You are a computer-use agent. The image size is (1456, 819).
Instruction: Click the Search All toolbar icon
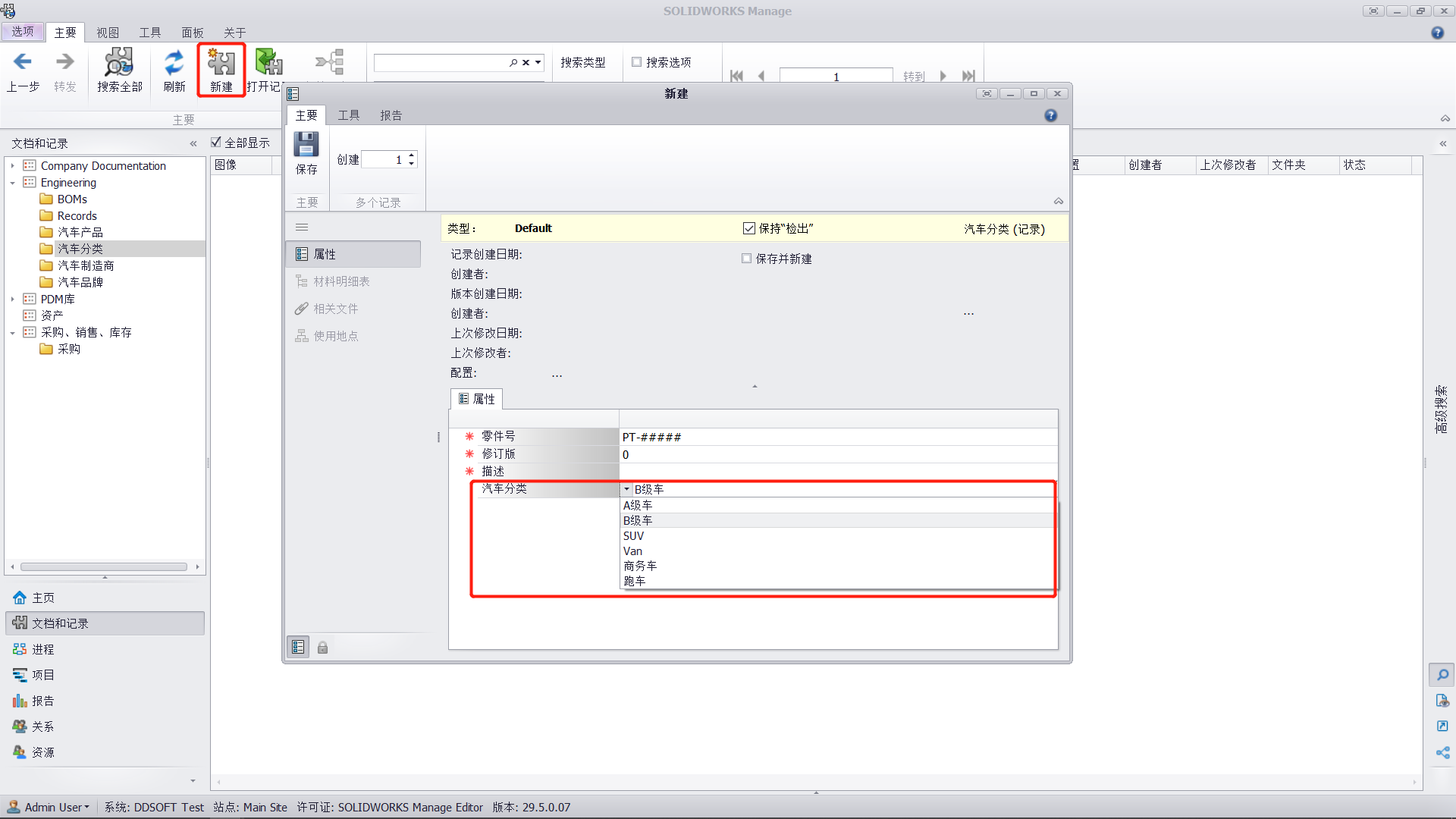click(x=119, y=63)
